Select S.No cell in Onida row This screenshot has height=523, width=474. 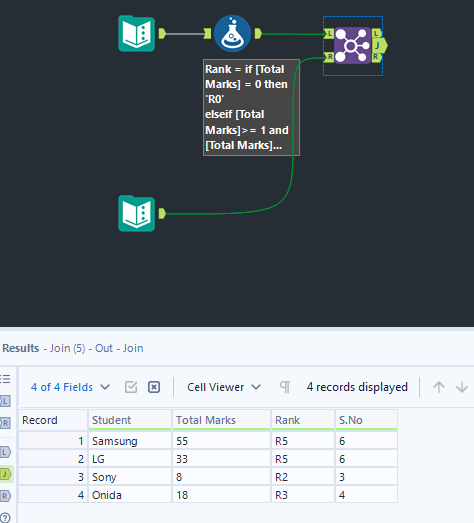pos(366,495)
